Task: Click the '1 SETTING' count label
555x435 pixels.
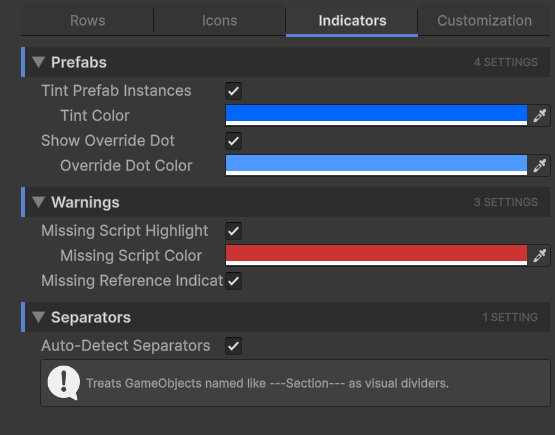Action: click(510, 317)
